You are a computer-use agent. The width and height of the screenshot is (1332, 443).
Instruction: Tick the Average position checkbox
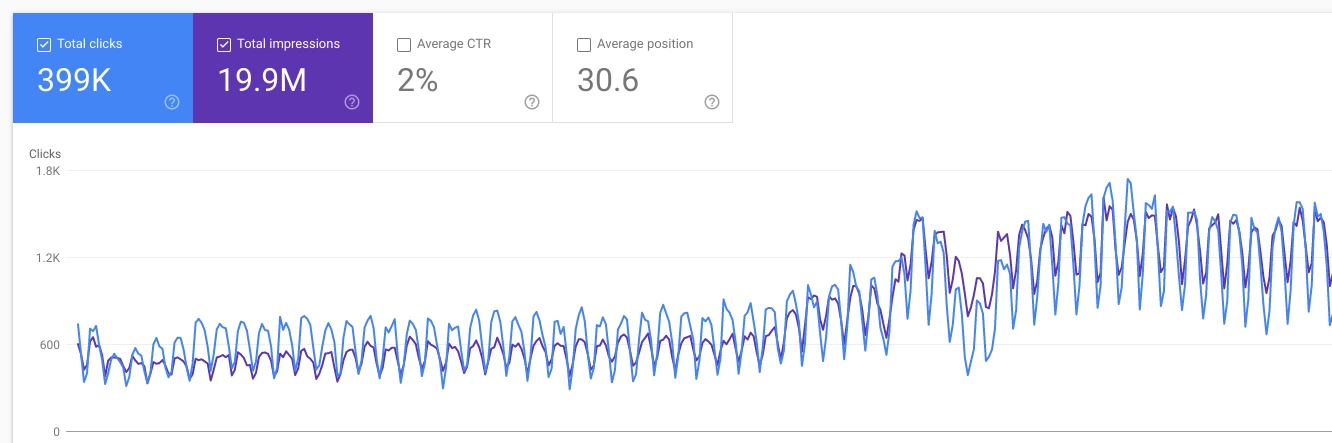coord(584,44)
